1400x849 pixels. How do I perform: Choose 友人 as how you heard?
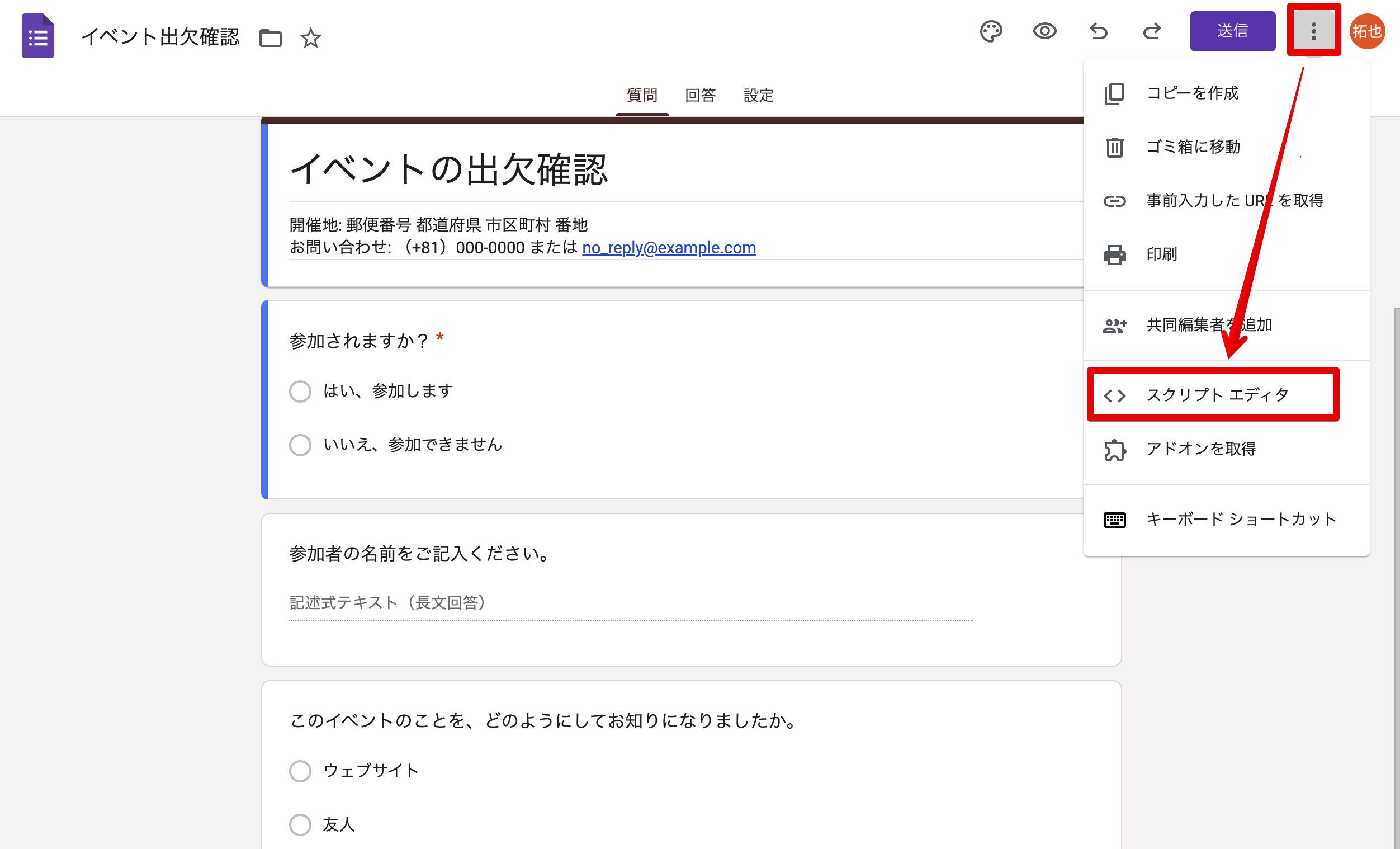click(300, 824)
